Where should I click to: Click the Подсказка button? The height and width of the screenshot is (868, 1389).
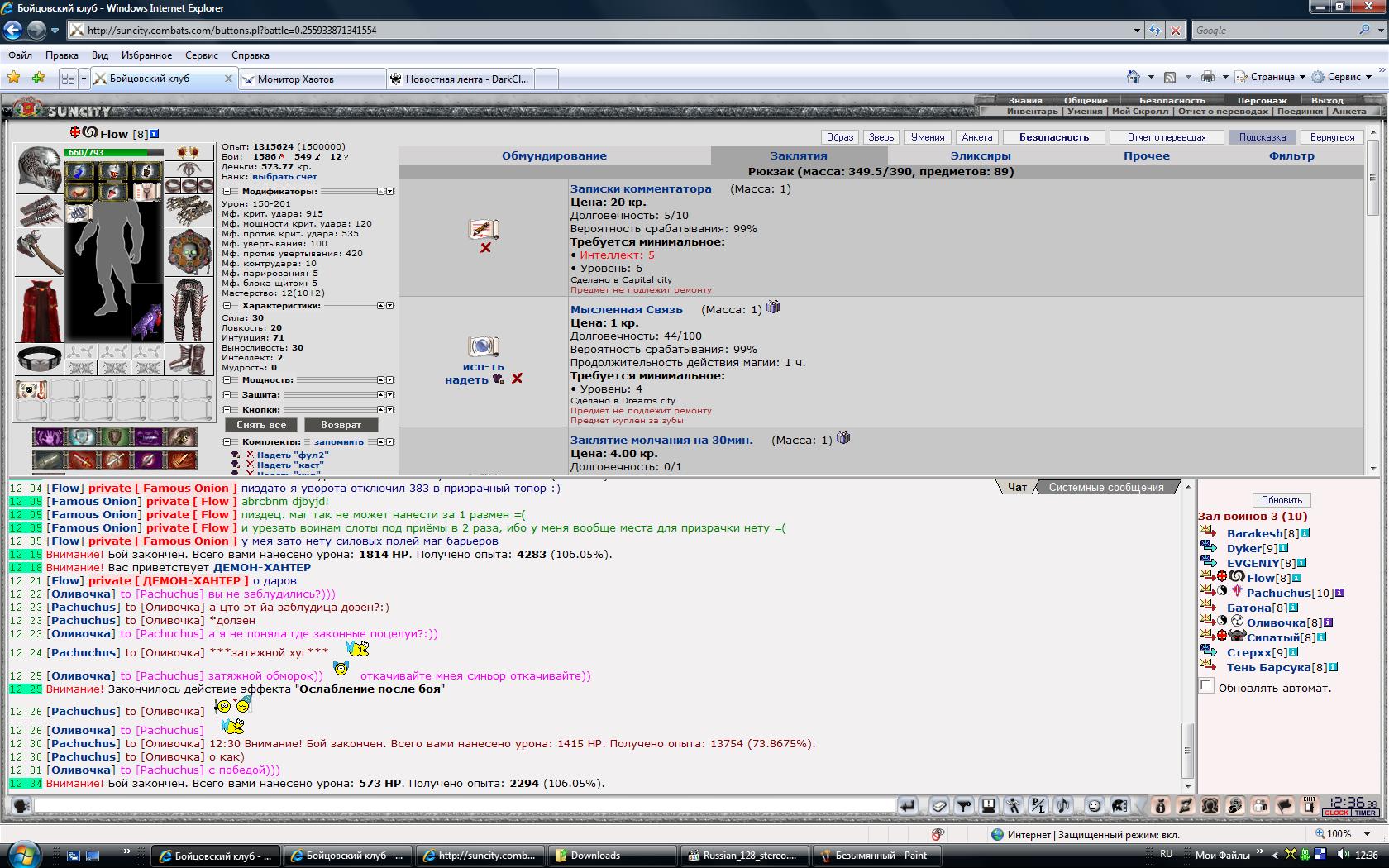click(x=1262, y=137)
